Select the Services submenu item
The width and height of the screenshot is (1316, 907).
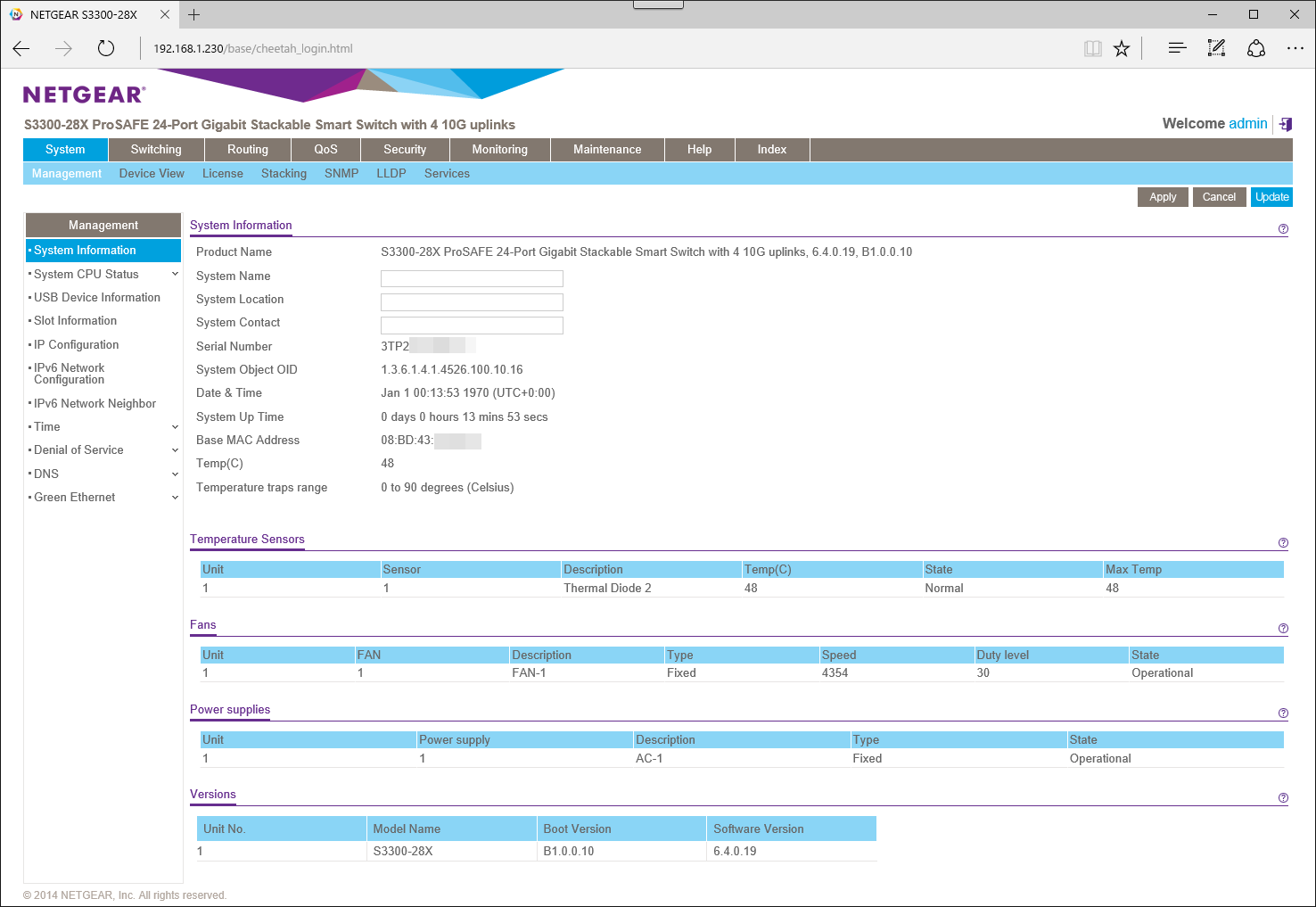[447, 174]
